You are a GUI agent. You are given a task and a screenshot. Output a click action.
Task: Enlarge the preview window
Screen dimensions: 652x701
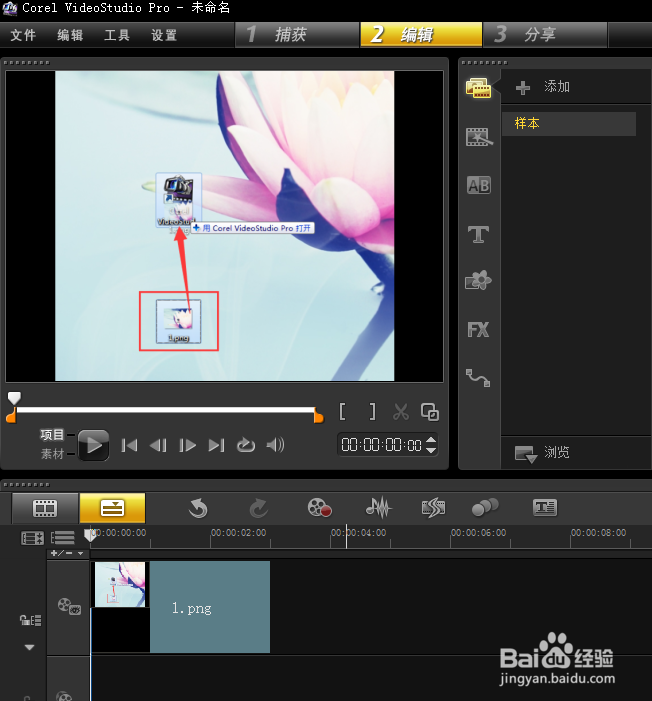(429, 412)
